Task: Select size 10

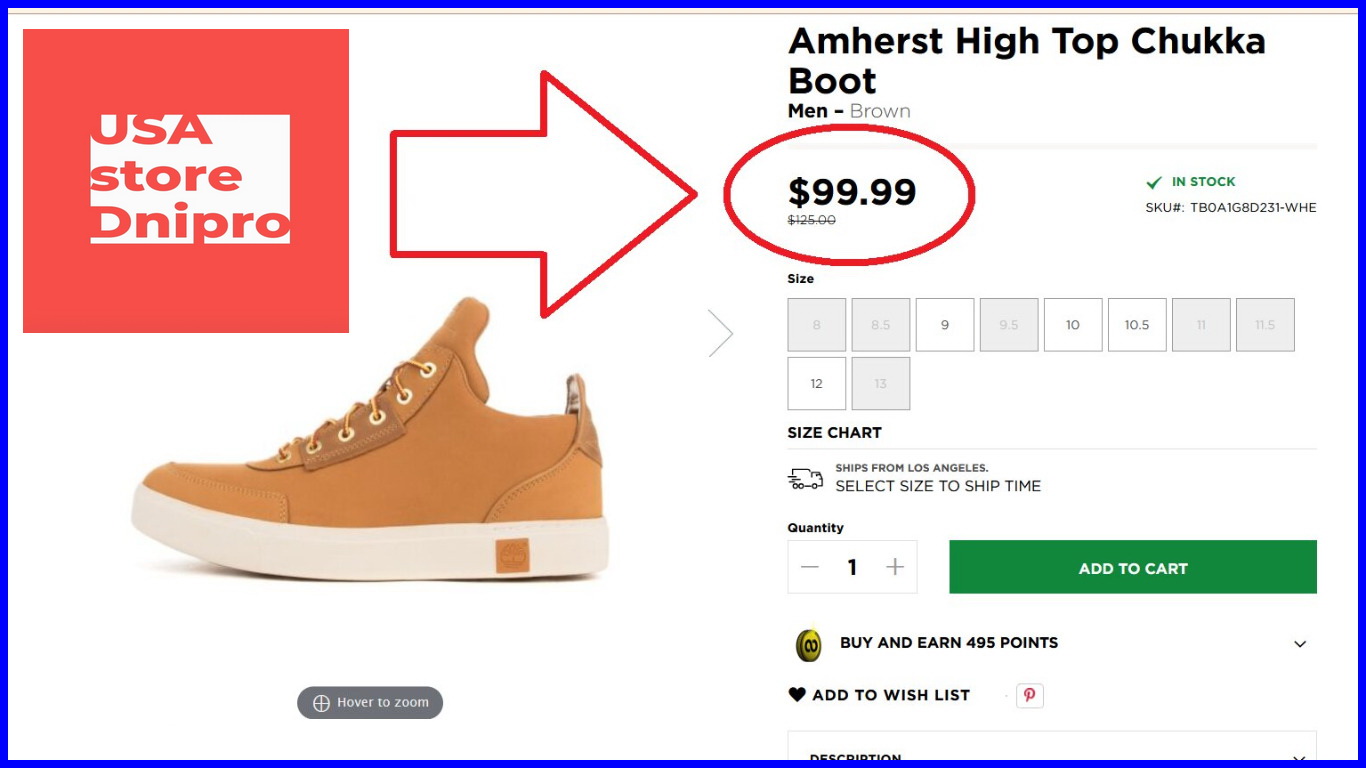Action: (x=1073, y=325)
